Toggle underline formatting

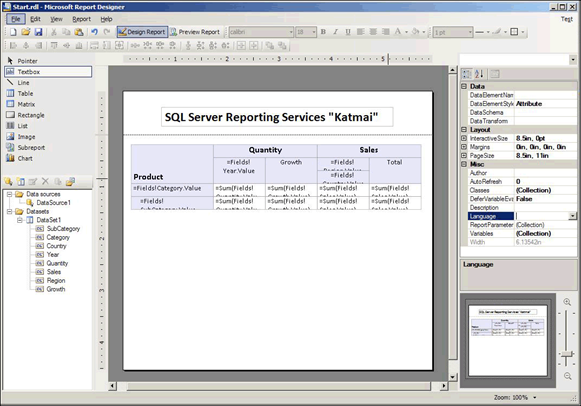[x=348, y=32]
